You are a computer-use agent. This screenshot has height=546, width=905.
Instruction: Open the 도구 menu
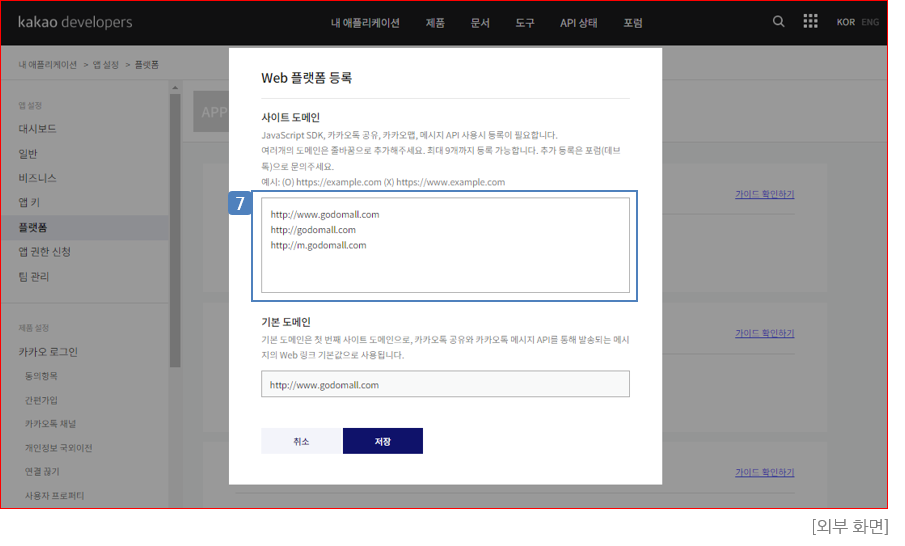525,23
